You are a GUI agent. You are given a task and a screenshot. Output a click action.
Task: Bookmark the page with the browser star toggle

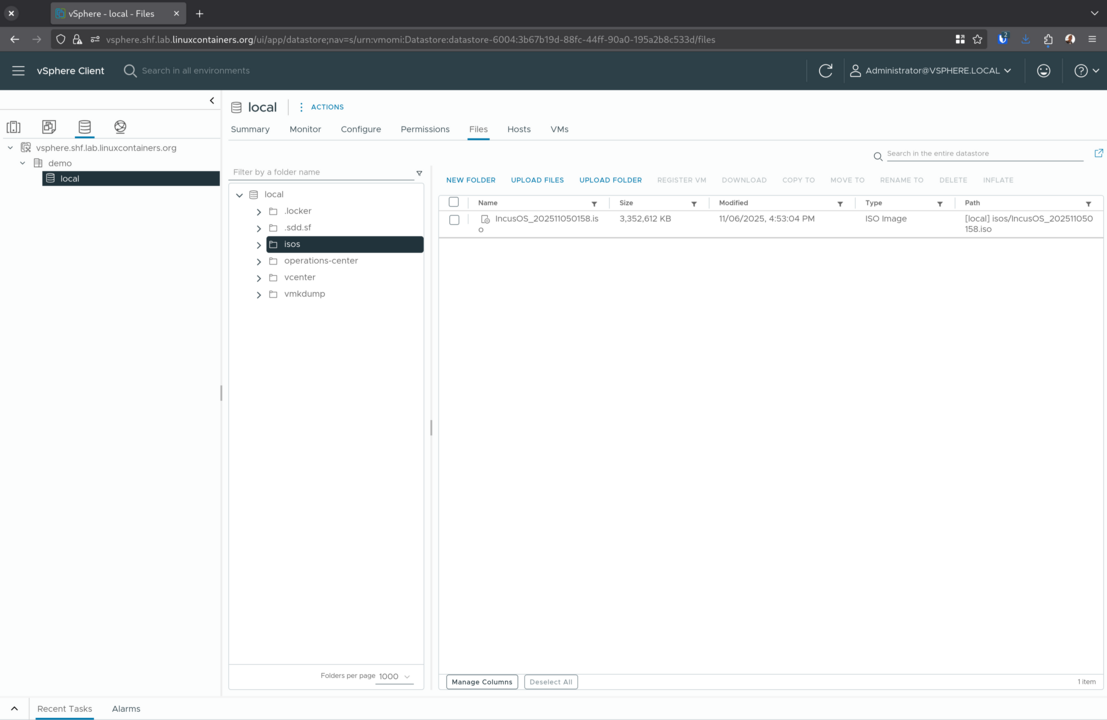click(x=975, y=39)
